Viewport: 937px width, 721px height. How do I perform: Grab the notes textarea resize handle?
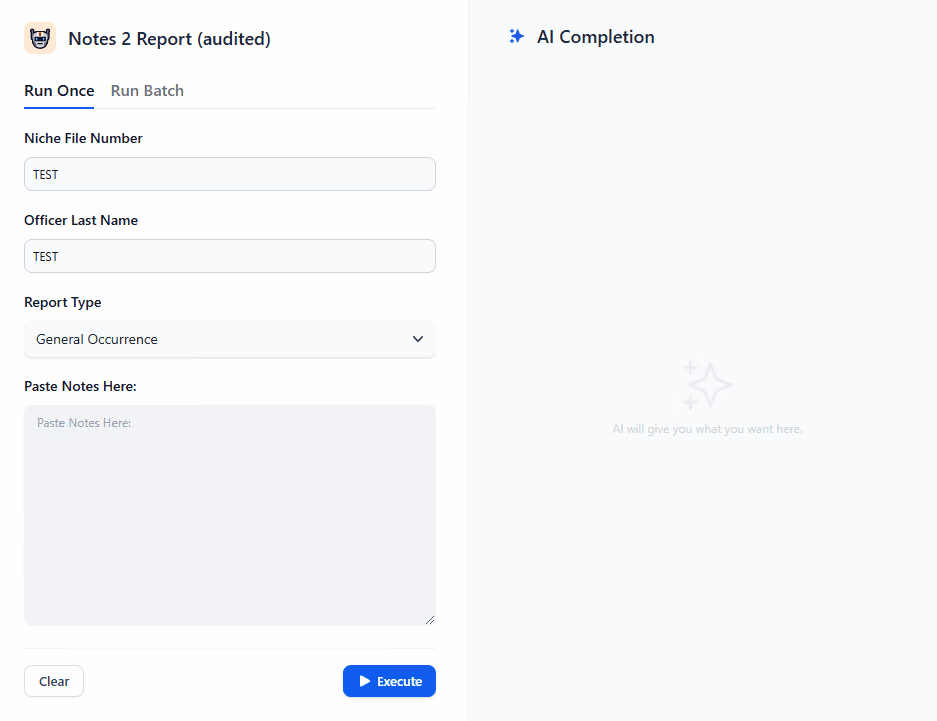point(430,620)
